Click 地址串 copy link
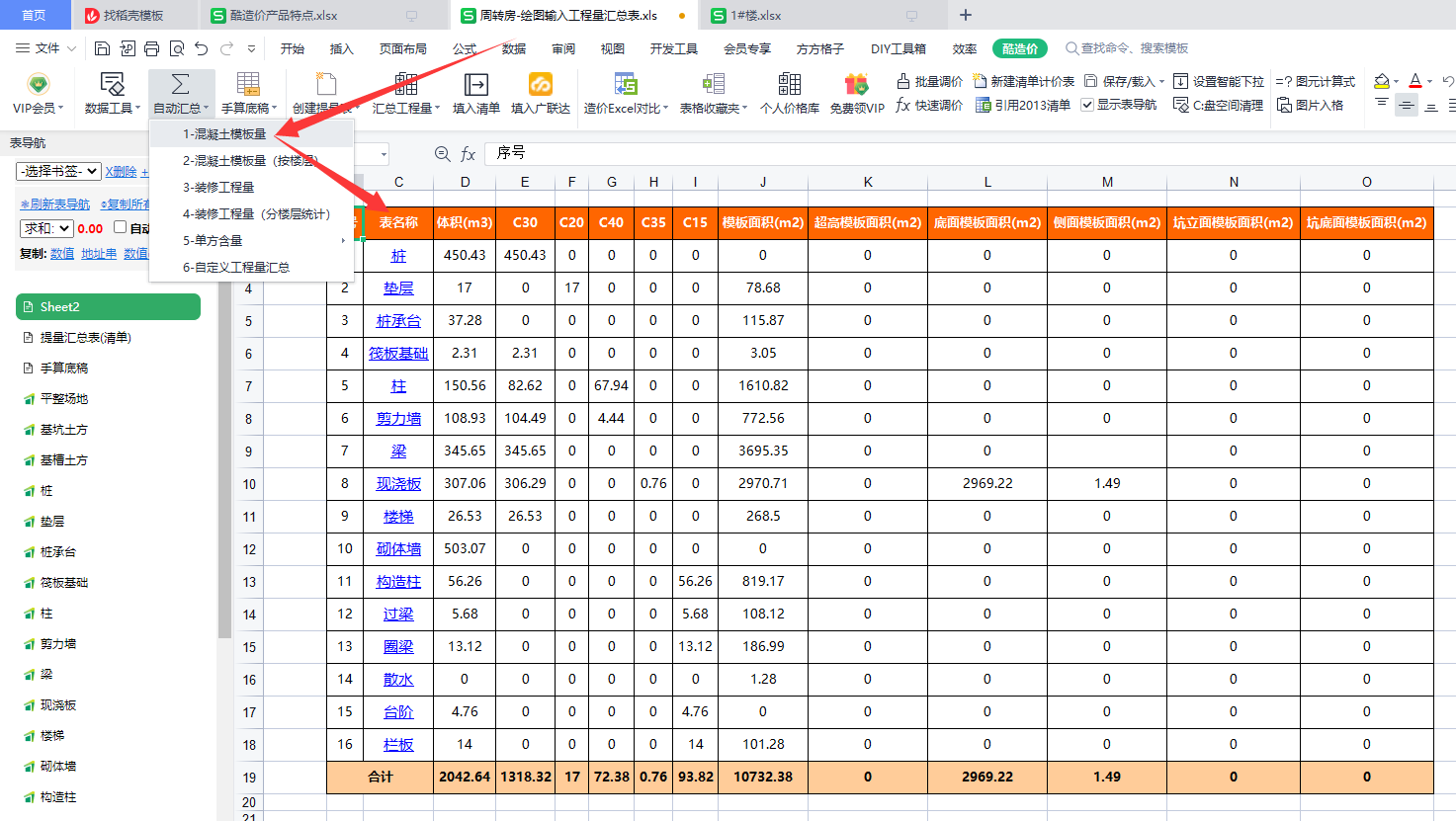1456x821 pixels. 99,254
